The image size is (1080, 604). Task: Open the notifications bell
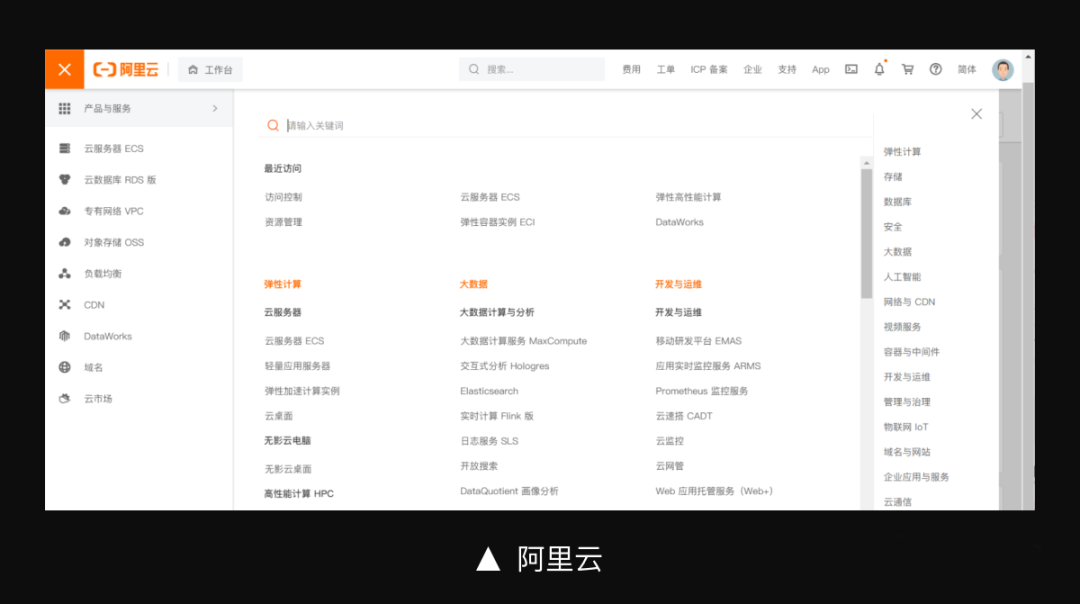coord(880,70)
